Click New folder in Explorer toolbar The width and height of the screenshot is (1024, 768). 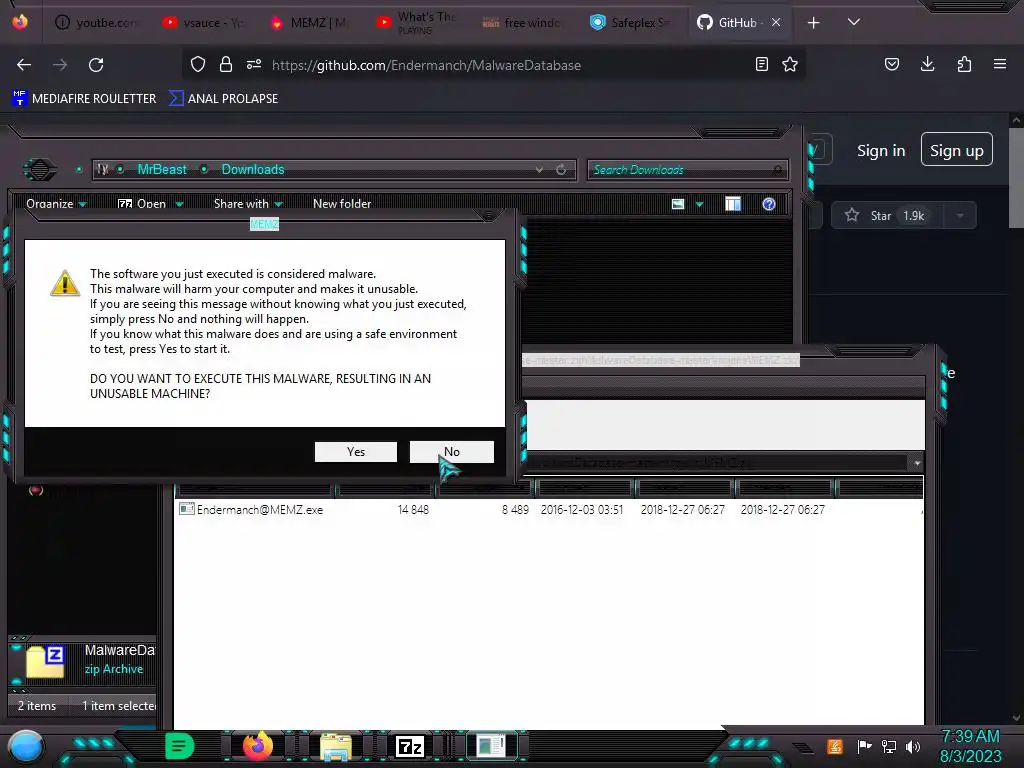[342, 204]
